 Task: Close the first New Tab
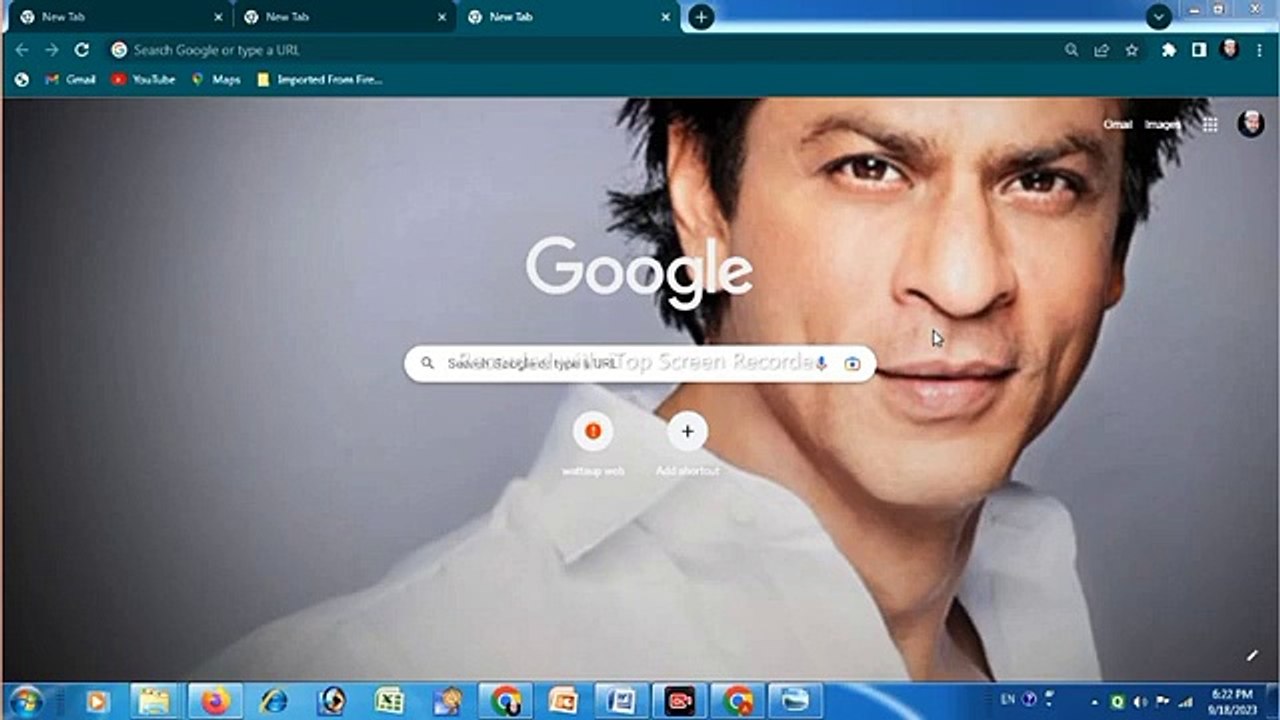tap(218, 17)
